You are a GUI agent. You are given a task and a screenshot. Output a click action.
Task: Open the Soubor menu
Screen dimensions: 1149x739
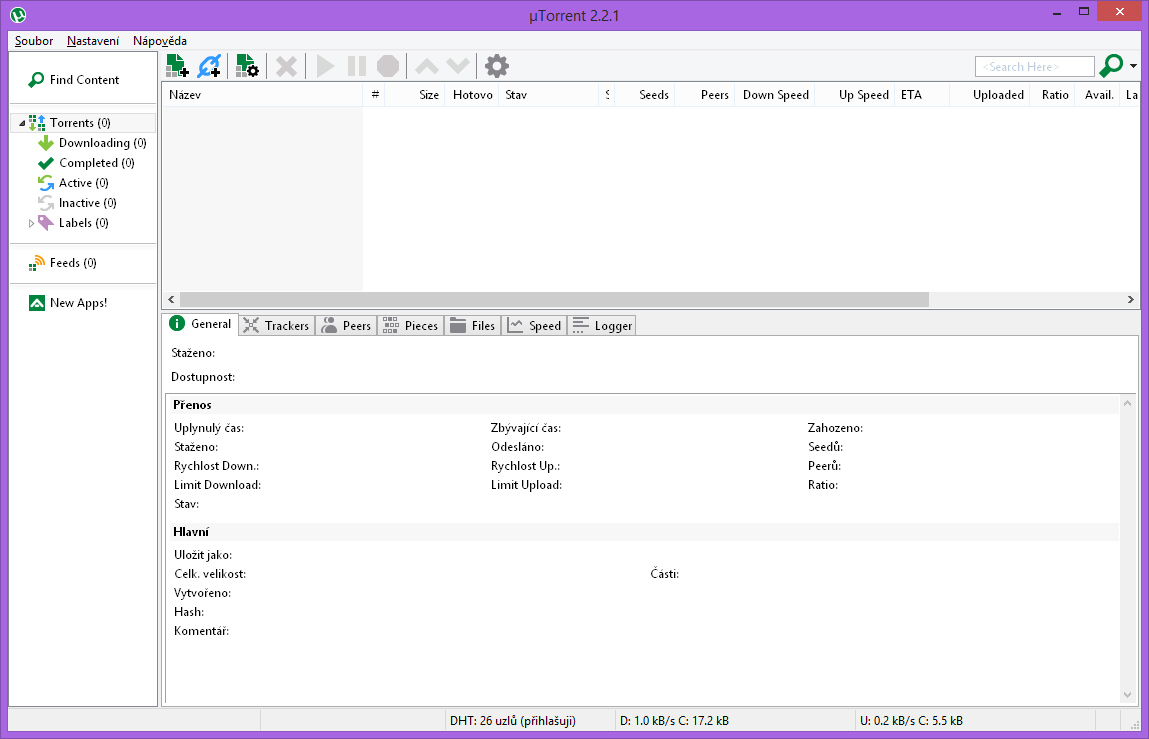coord(34,41)
